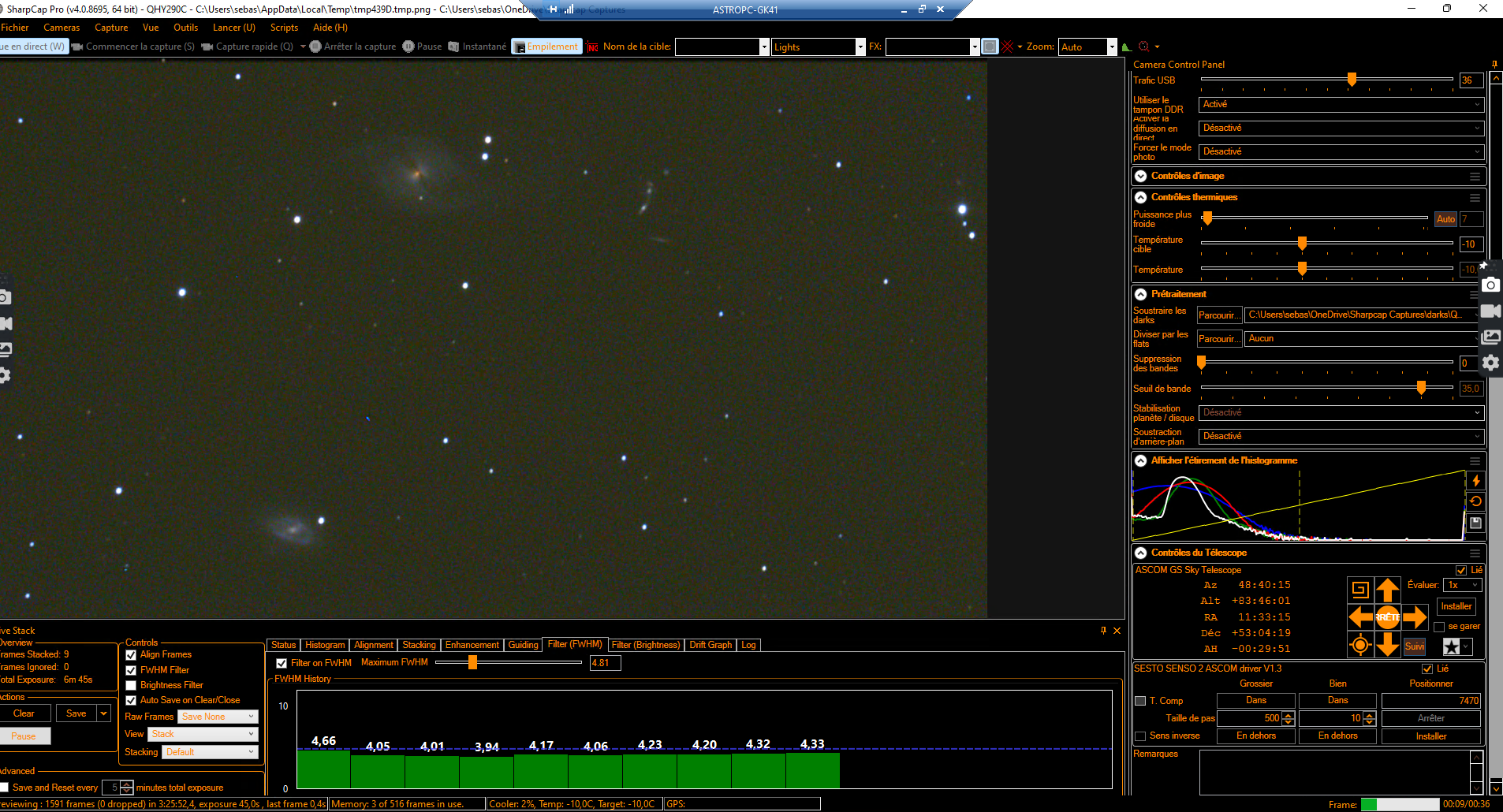The height and width of the screenshot is (812, 1503).
Task: Toggle the FWHM Filter checkbox
Action: pyautogui.click(x=131, y=670)
